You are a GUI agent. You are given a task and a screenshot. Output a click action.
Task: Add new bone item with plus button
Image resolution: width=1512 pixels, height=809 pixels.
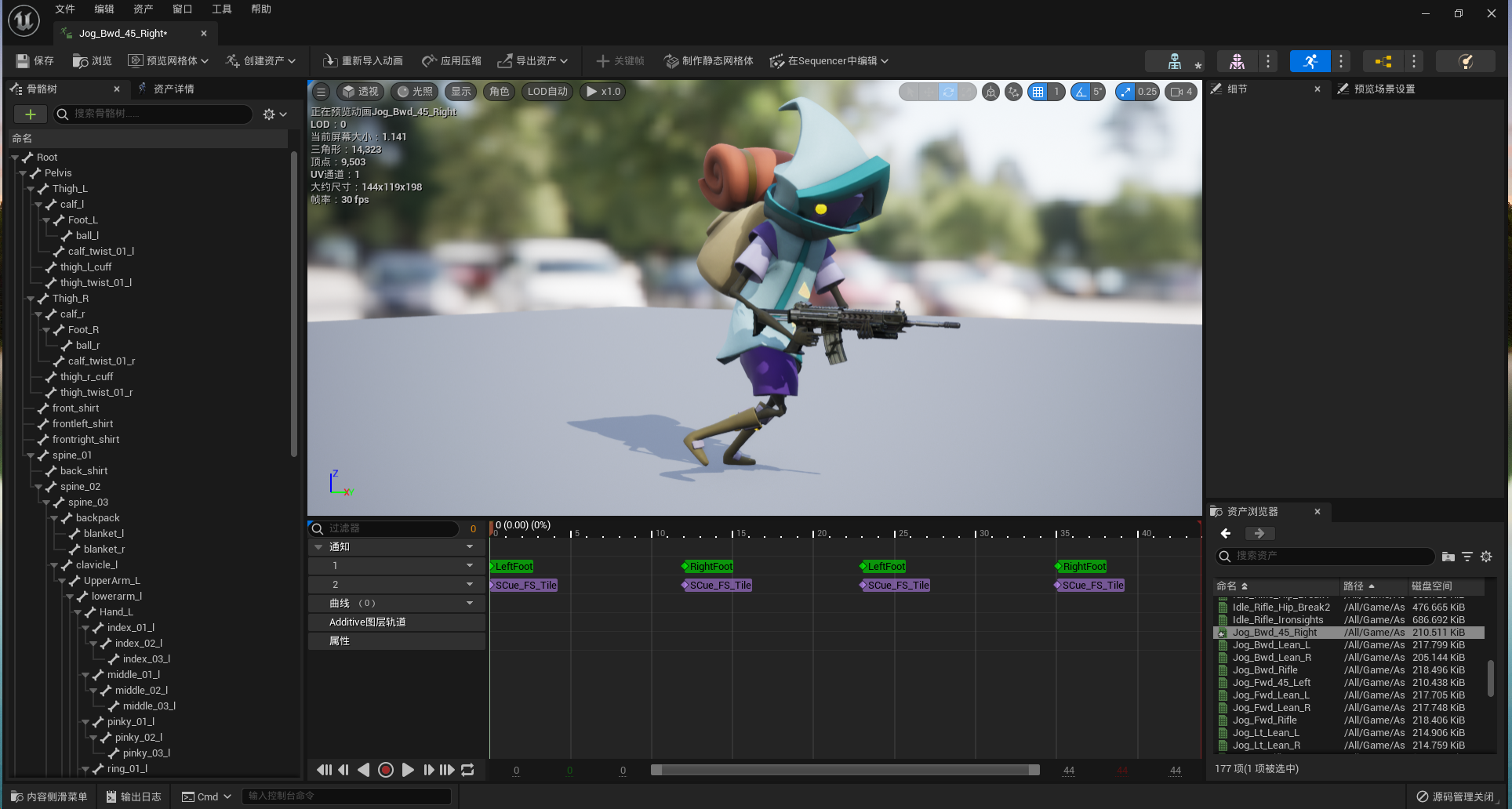pos(31,114)
